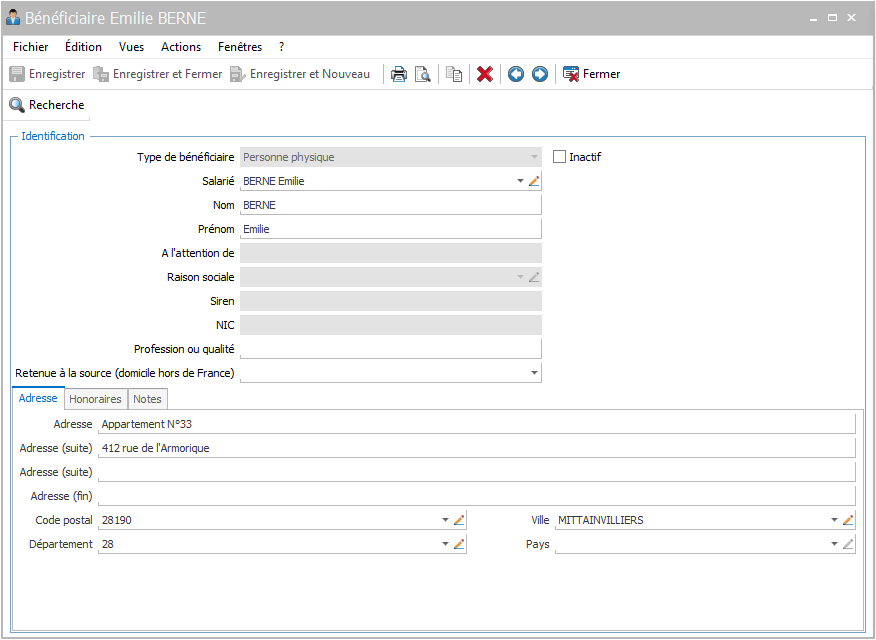876x640 pixels.
Task: Open print preview icon
Action: coord(422,74)
